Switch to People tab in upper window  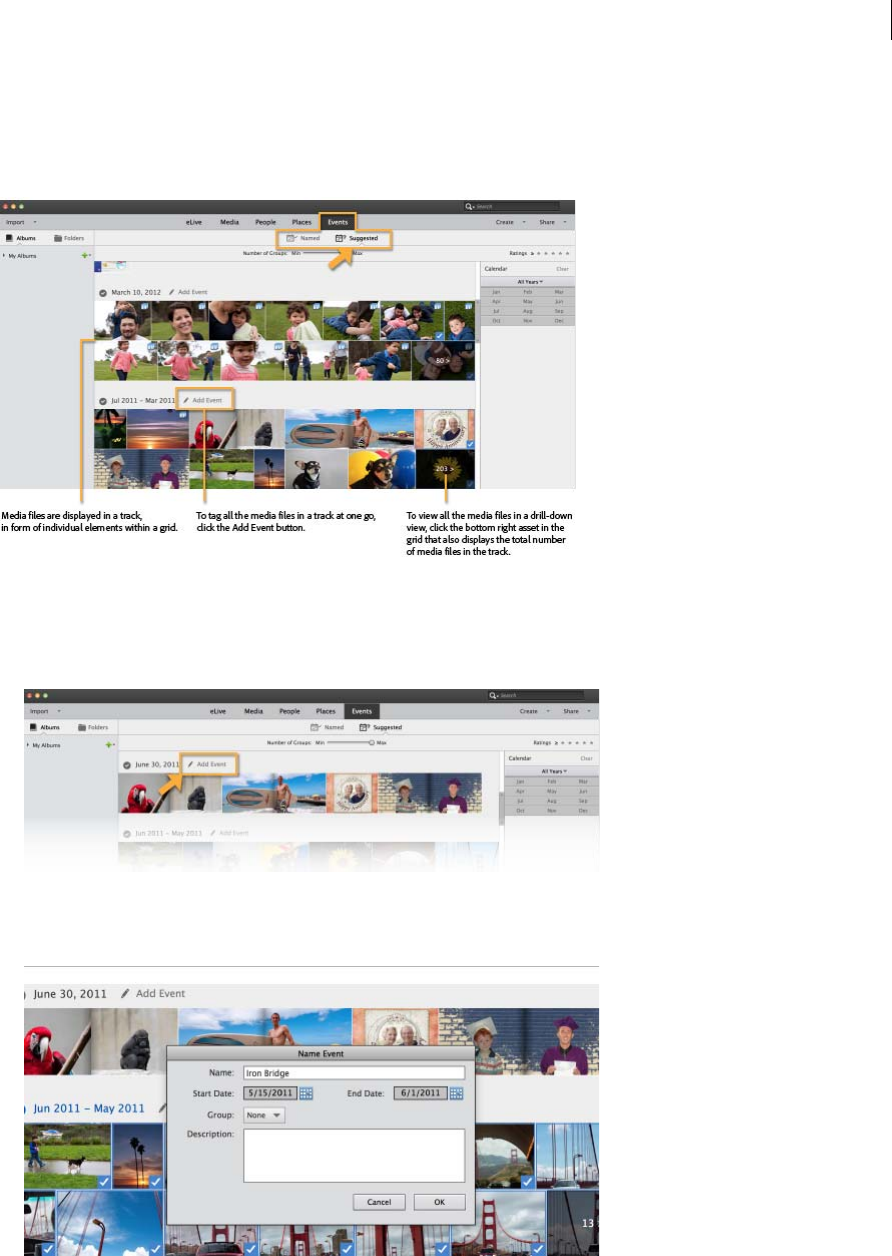(x=266, y=221)
